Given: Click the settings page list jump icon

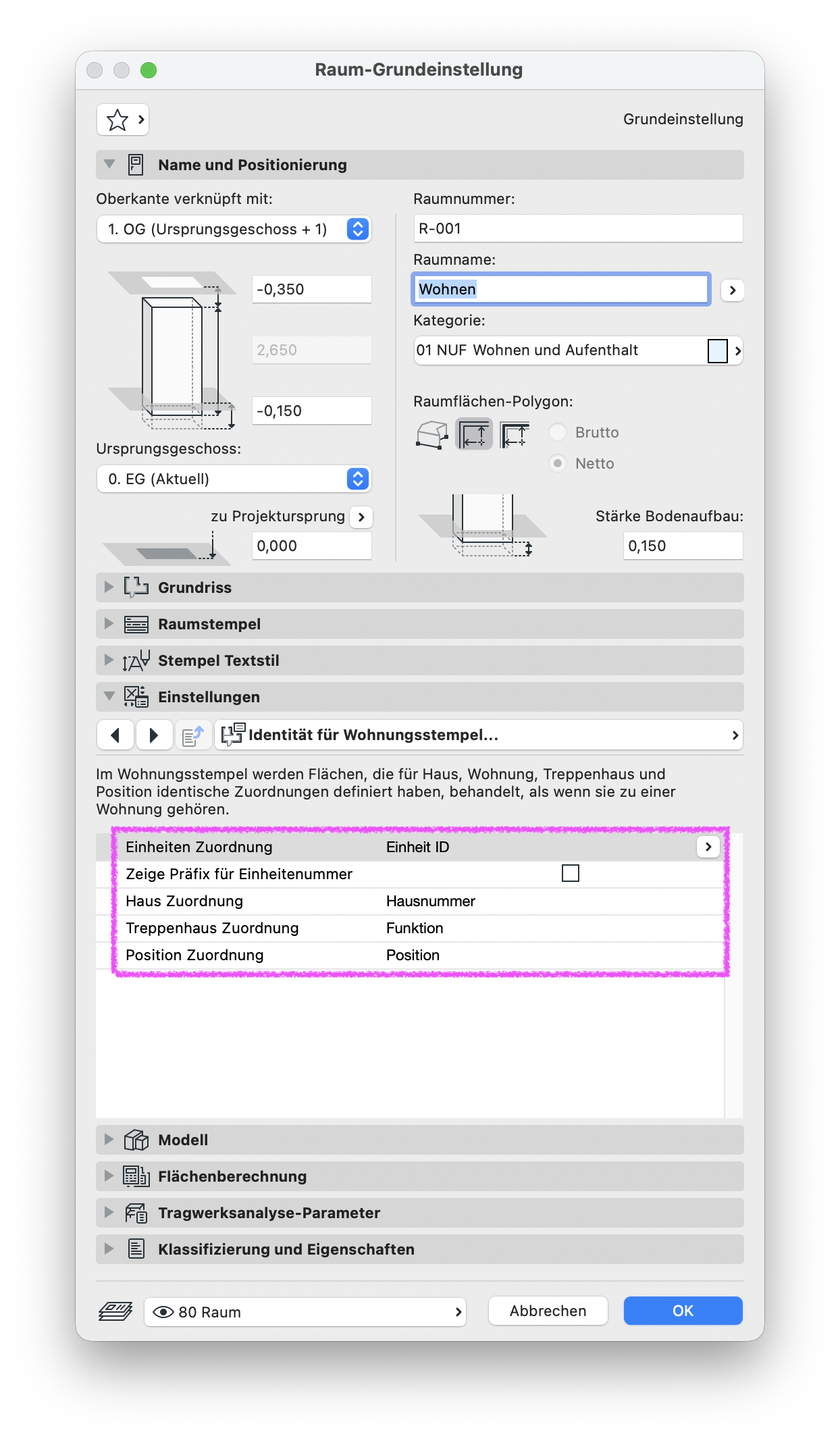Looking at the screenshot, I should coord(193,735).
